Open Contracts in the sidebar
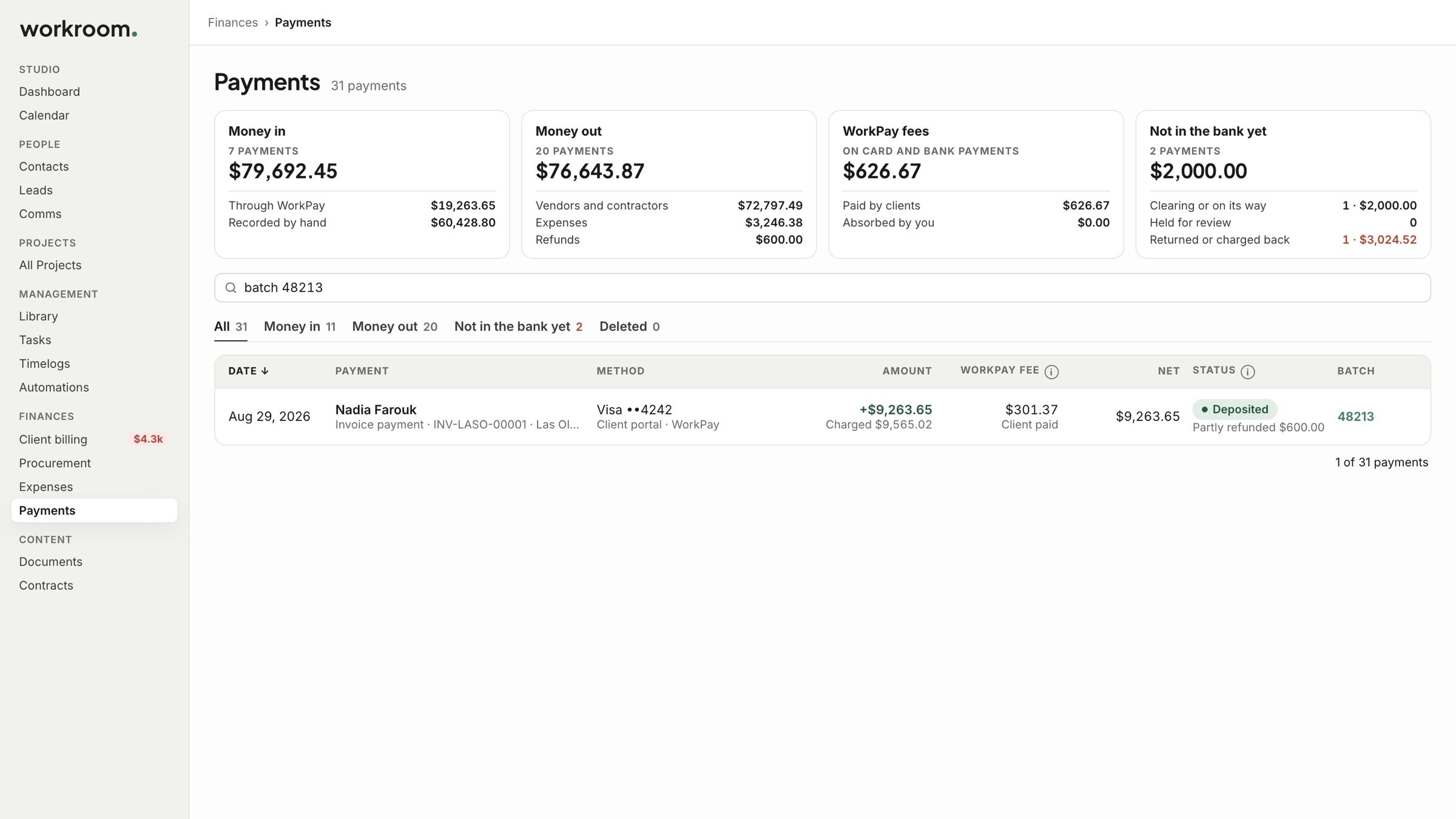The width and height of the screenshot is (1456, 819). [x=45, y=585]
